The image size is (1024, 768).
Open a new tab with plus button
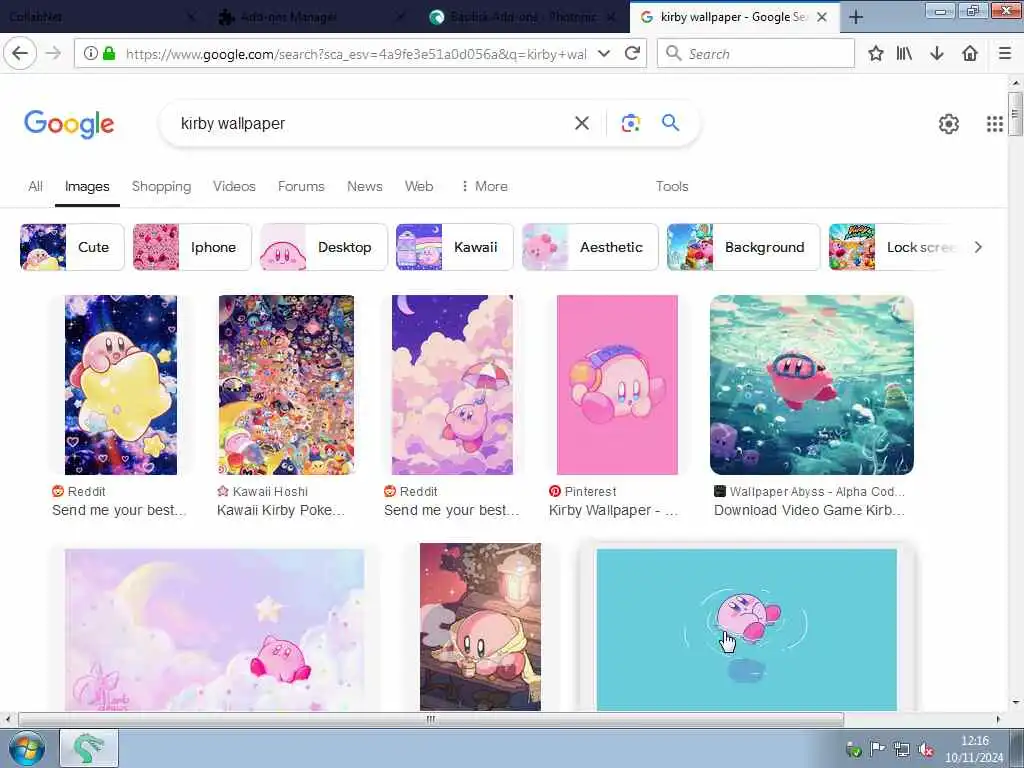856,17
